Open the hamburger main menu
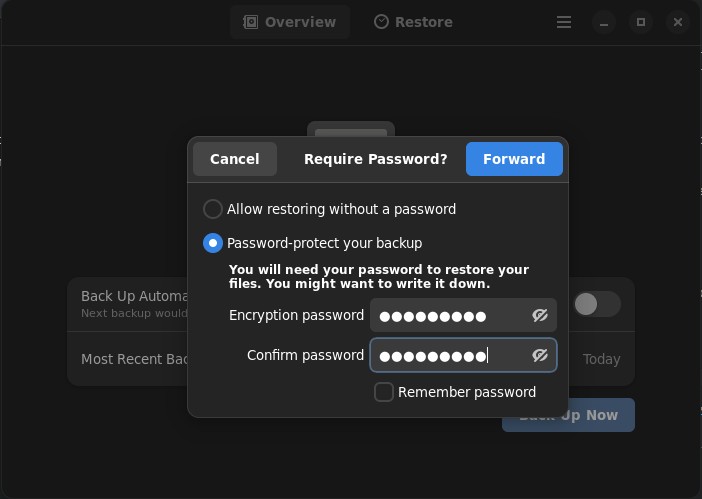The image size is (702, 499). (x=564, y=22)
